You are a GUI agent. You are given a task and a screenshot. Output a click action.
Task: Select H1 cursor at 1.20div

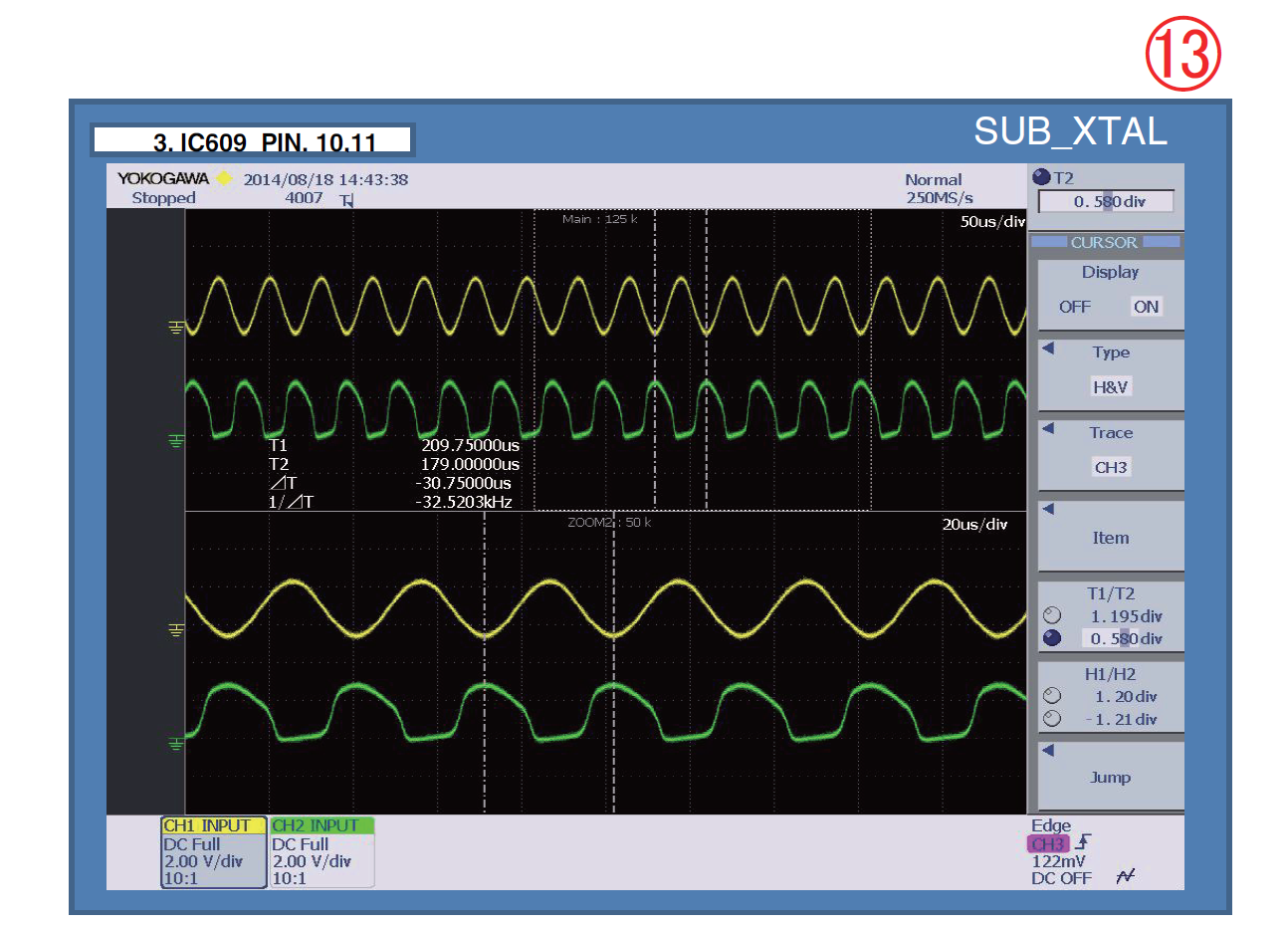pyautogui.click(x=1052, y=696)
